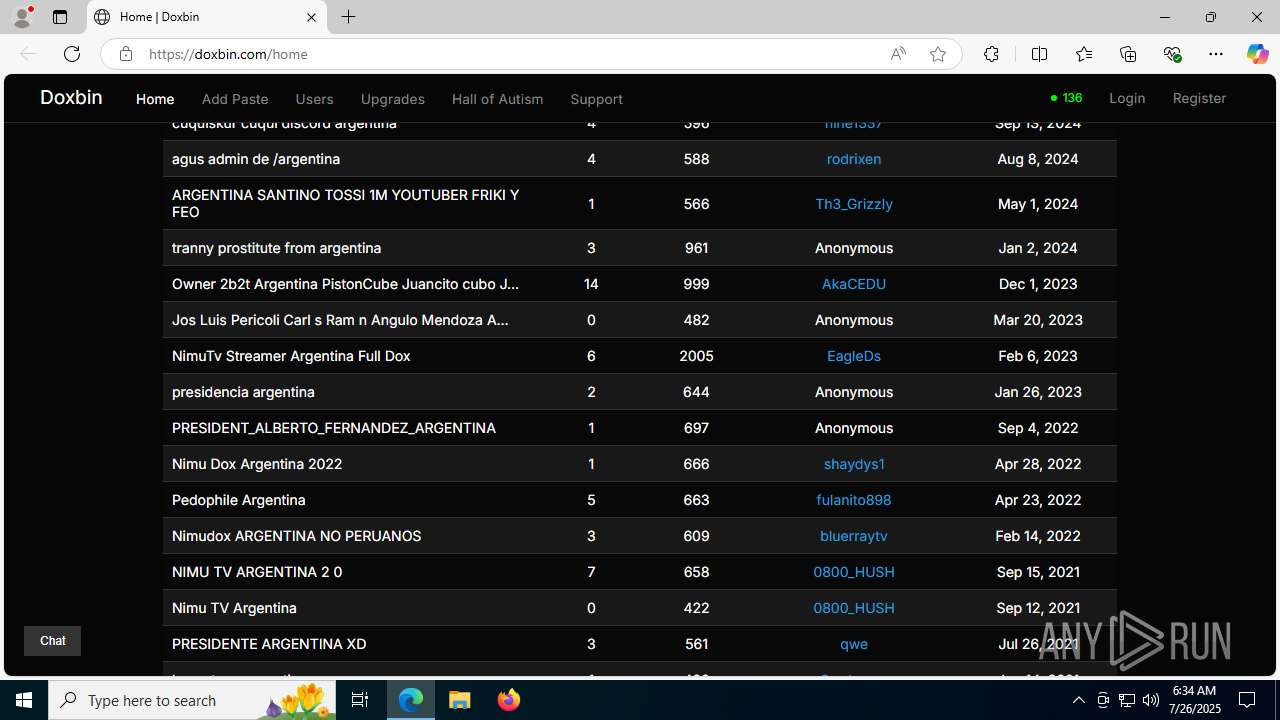Screen dimensions: 1280x720
Task: Click the date Feb 6, 2023
Action: 1038,356
